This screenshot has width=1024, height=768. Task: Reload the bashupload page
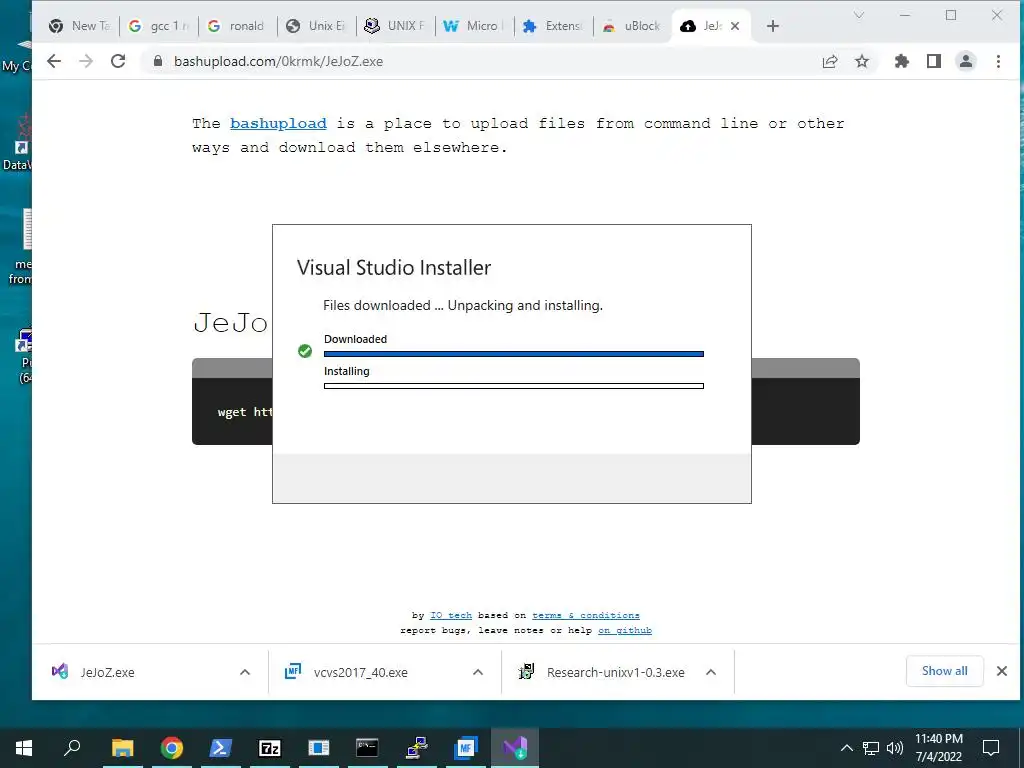click(118, 61)
